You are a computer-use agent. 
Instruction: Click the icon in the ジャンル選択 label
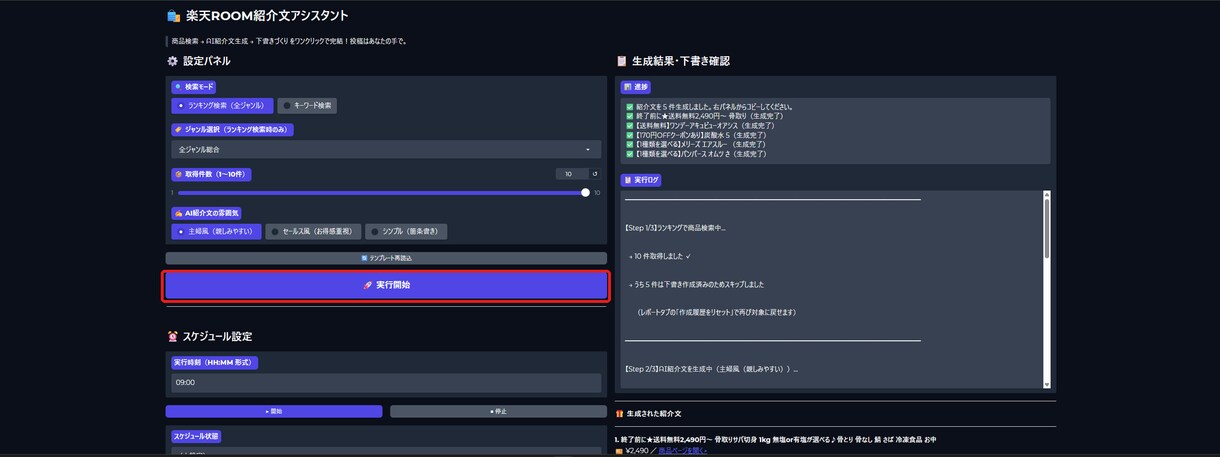(179, 130)
